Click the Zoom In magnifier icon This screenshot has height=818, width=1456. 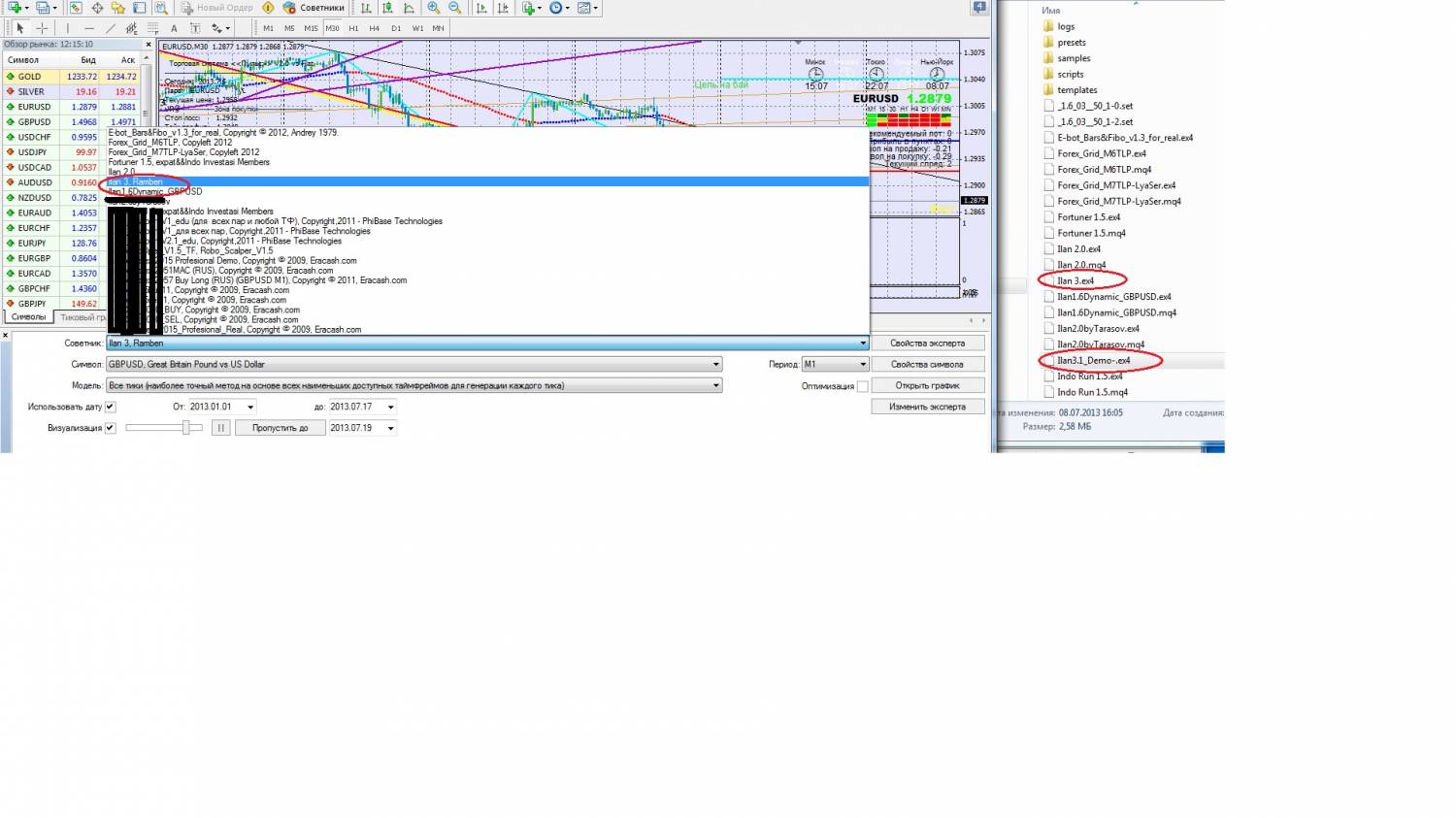click(434, 8)
